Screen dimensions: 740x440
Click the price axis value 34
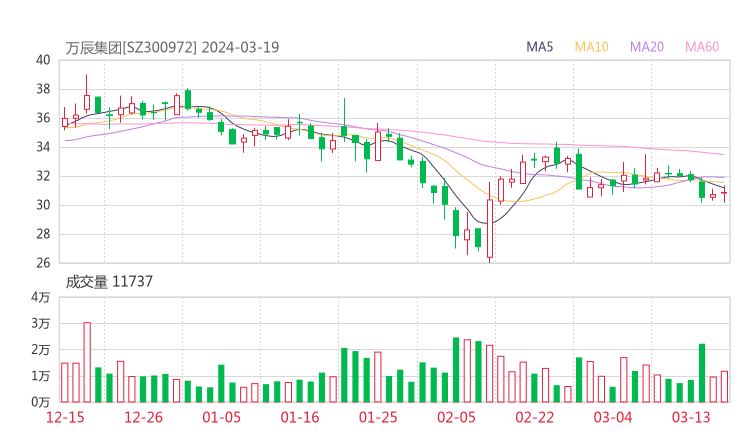(43, 147)
